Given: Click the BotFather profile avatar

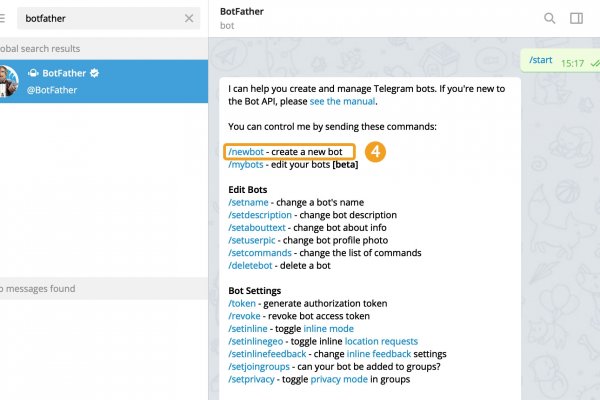Looking at the screenshot, I should click(6, 81).
